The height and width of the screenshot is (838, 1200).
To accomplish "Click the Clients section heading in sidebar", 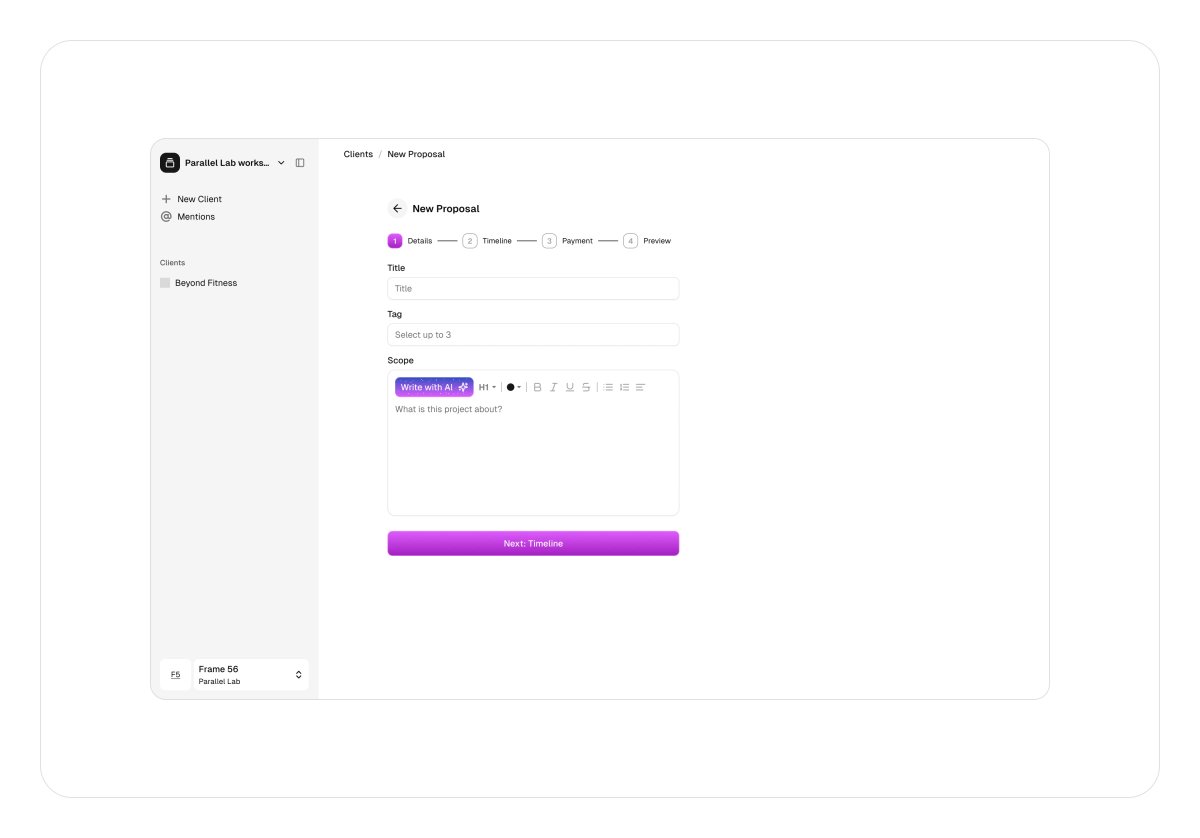I will point(172,263).
